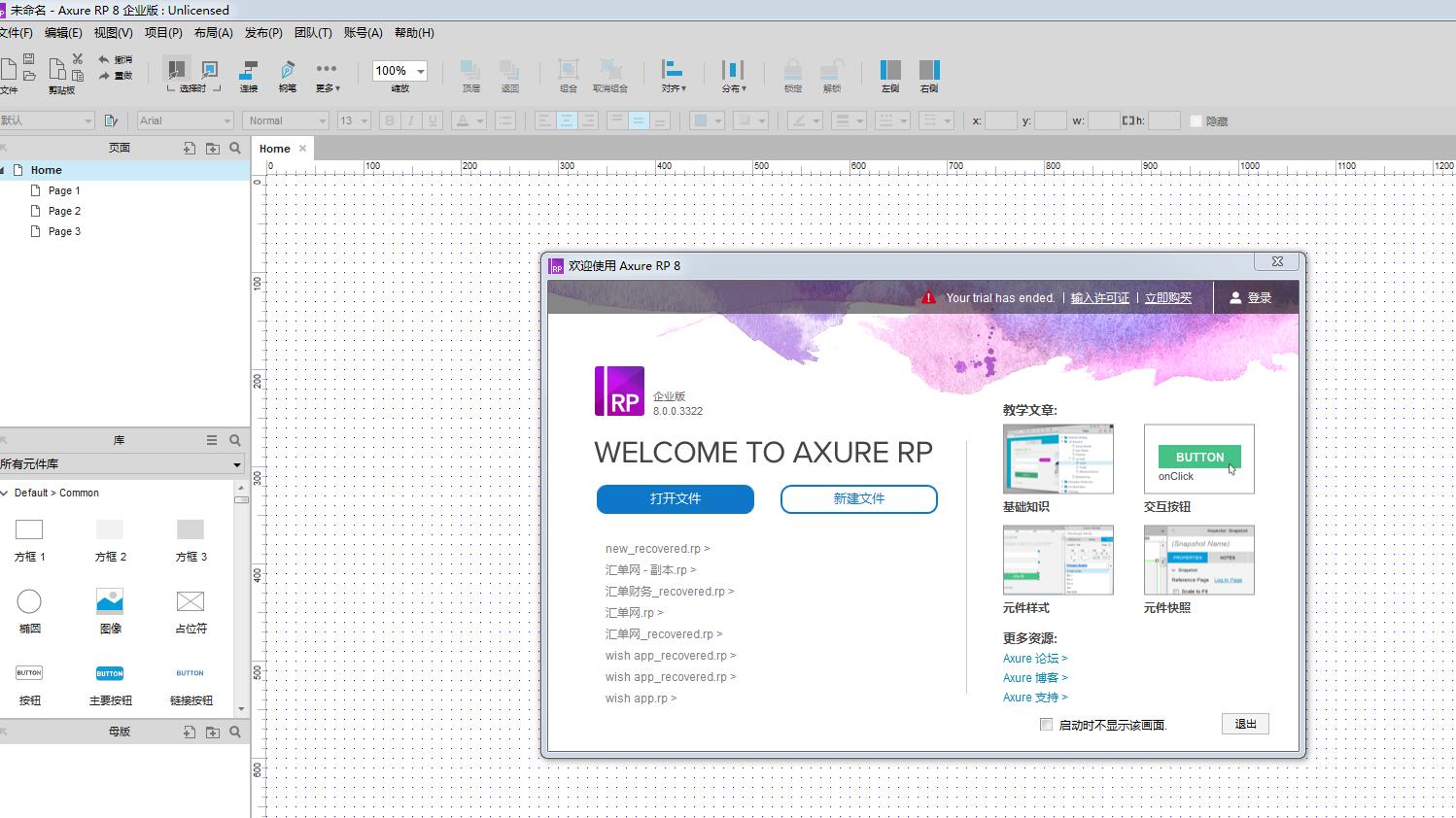
Task: Click the add page icon in 页面 panel
Action: pyautogui.click(x=190, y=148)
